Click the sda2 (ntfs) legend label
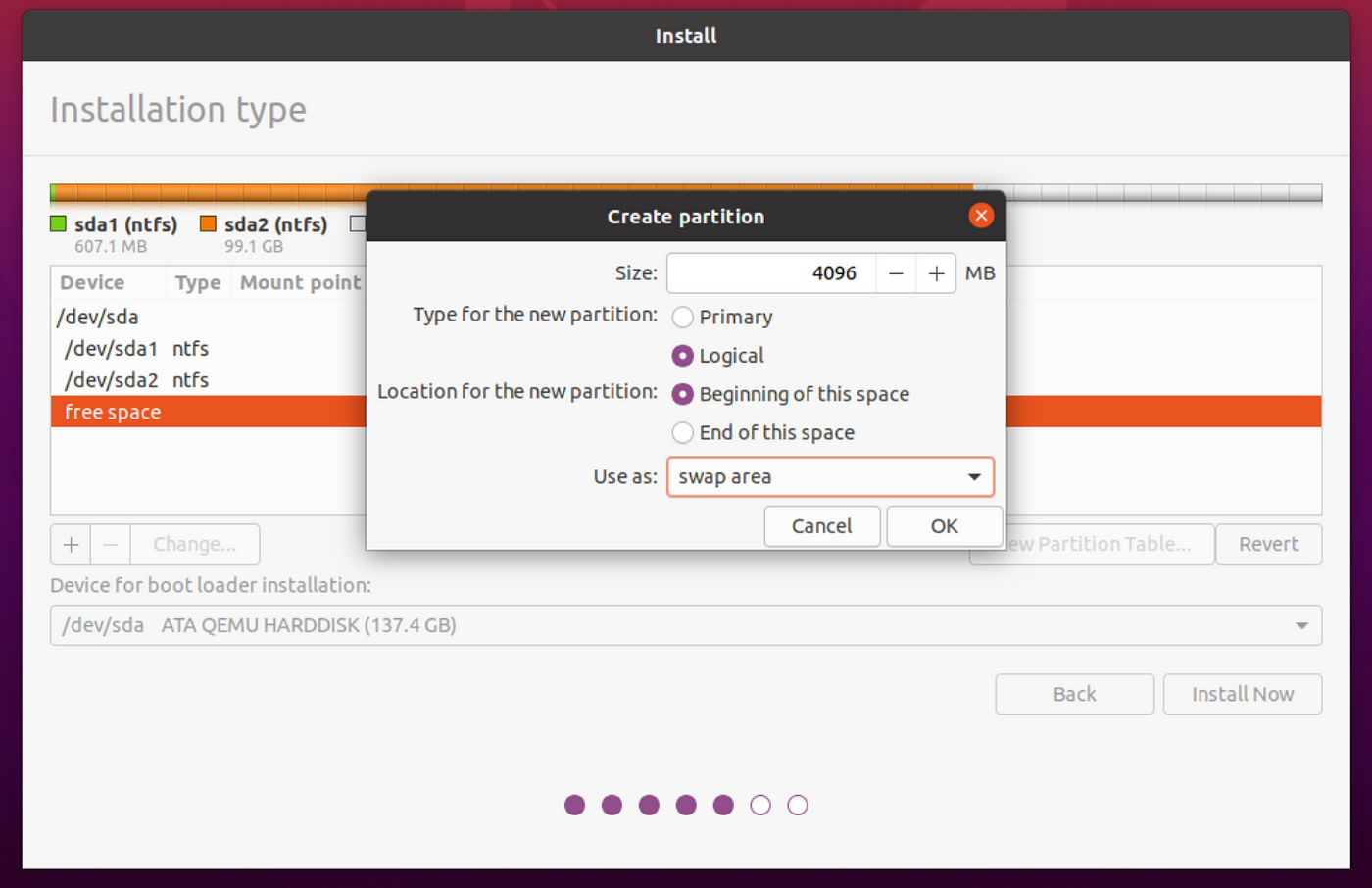Image resolution: width=1372 pixels, height=888 pixels. point(276,224)
